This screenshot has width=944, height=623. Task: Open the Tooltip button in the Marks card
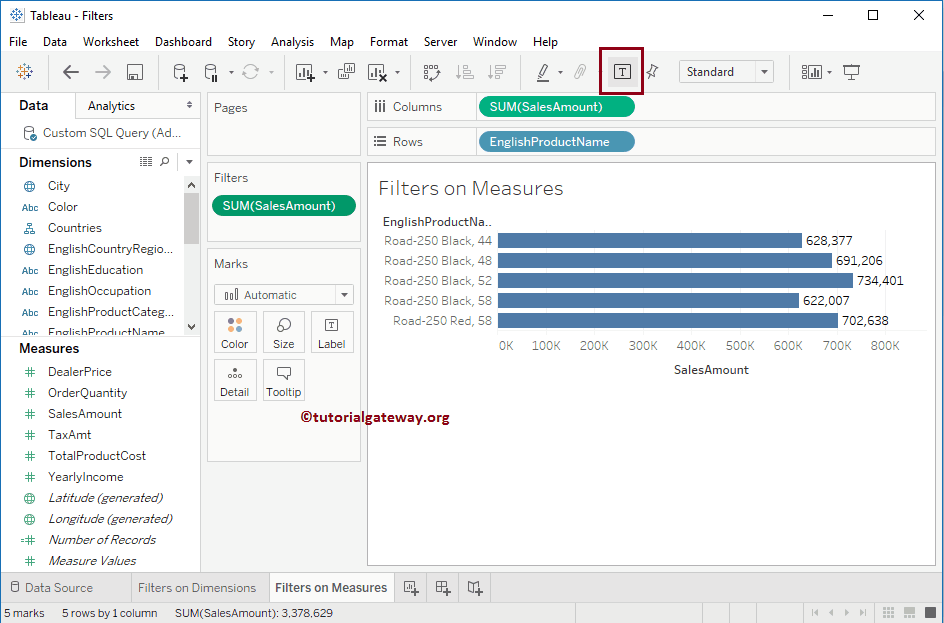pos(283,380)
